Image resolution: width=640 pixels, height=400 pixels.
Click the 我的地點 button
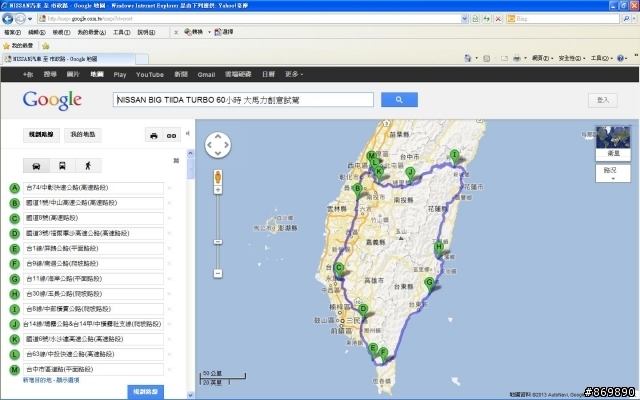(x=83, y=135)
